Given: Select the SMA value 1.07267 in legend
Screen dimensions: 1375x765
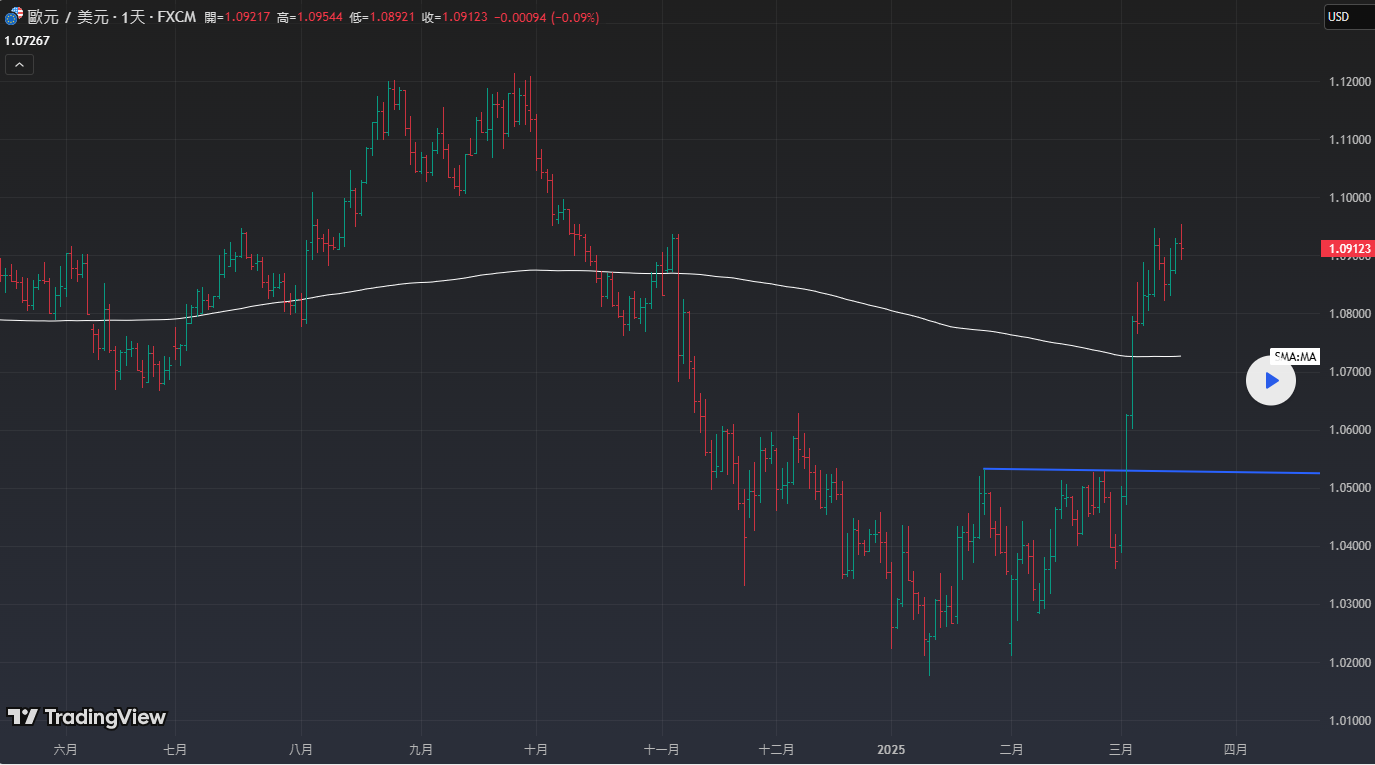Looking at the screenshot, I should point(27,41).
